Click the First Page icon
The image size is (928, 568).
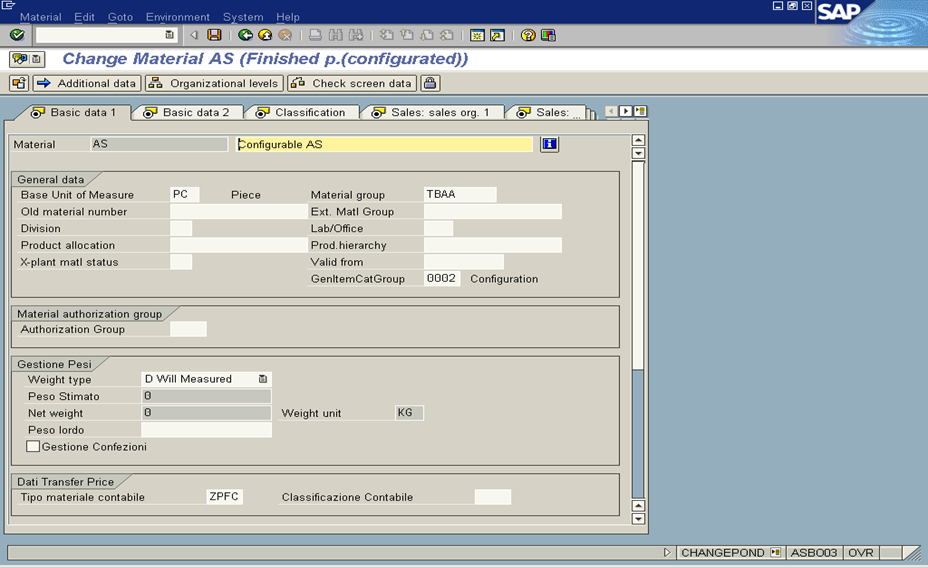[386, 35]
